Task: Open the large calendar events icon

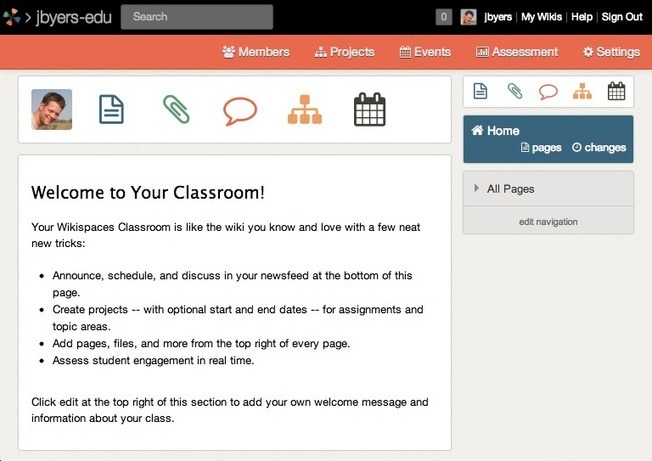Action: point(369,109)
